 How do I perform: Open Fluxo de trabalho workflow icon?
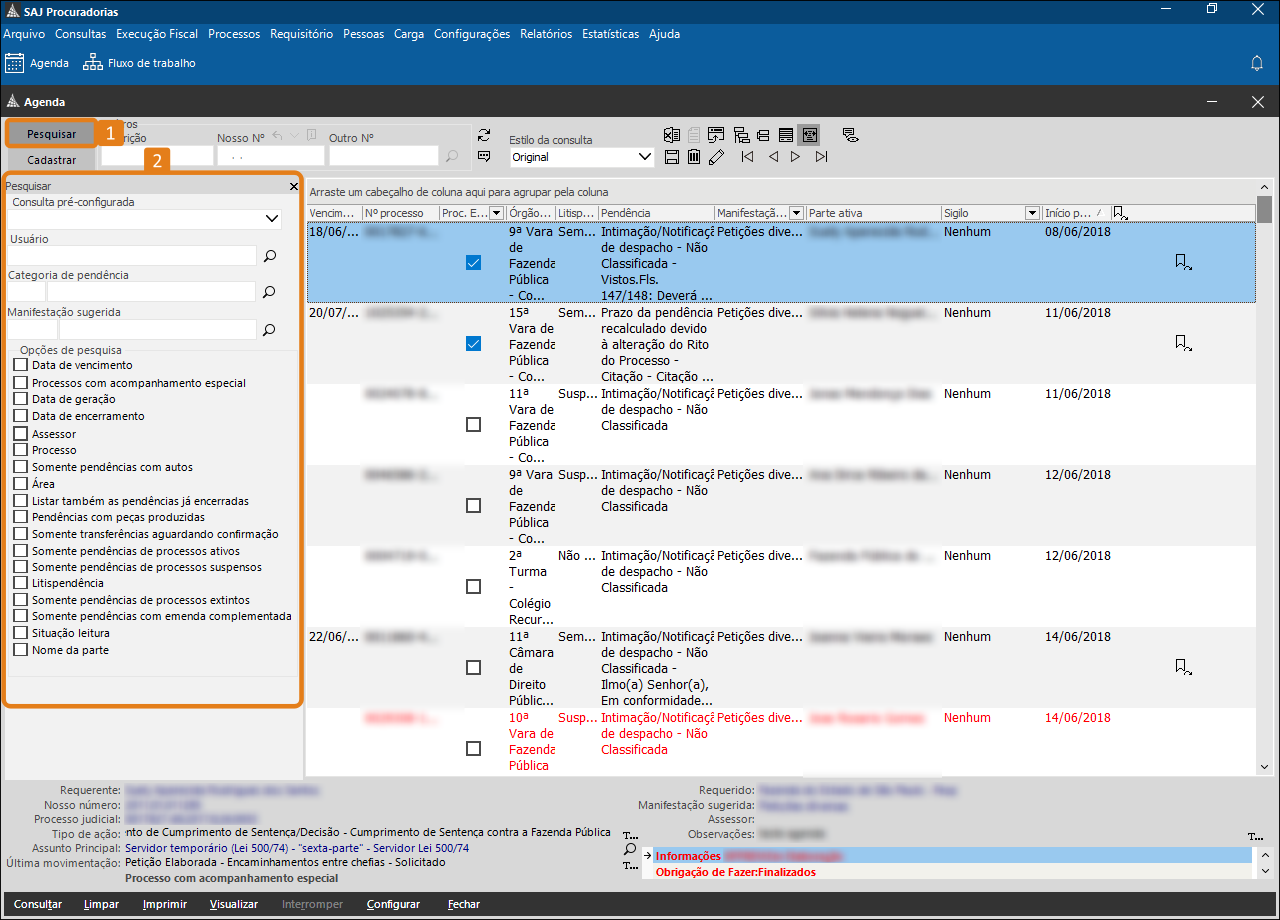(93, 63)
